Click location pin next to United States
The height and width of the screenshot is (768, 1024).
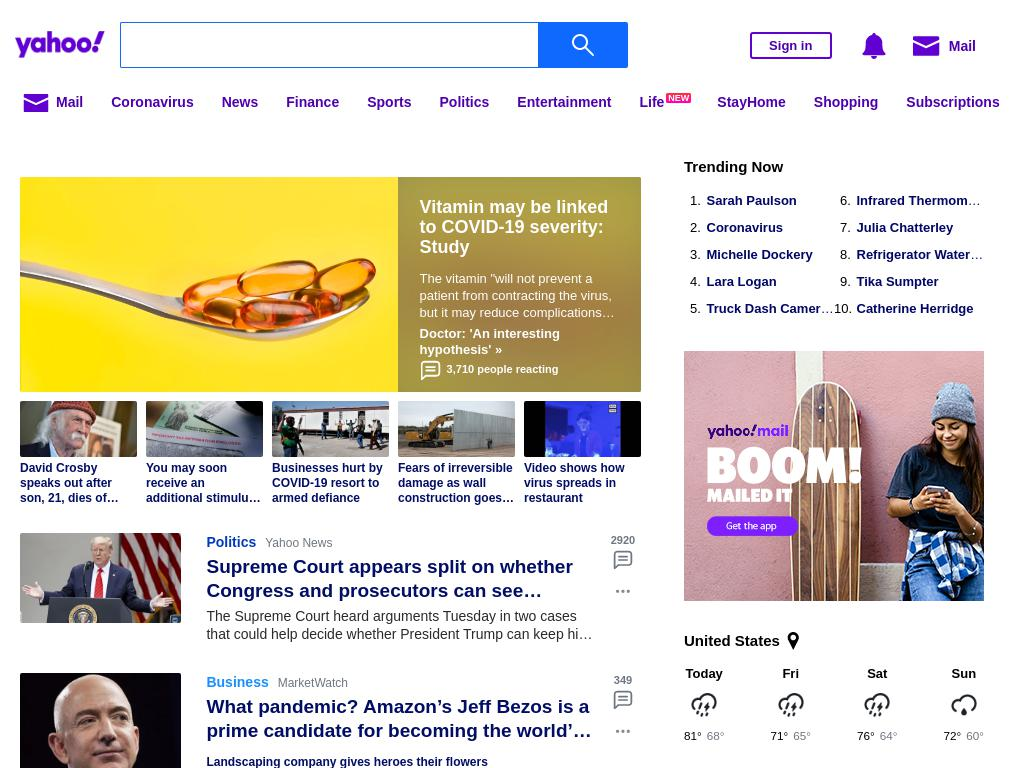793,641
